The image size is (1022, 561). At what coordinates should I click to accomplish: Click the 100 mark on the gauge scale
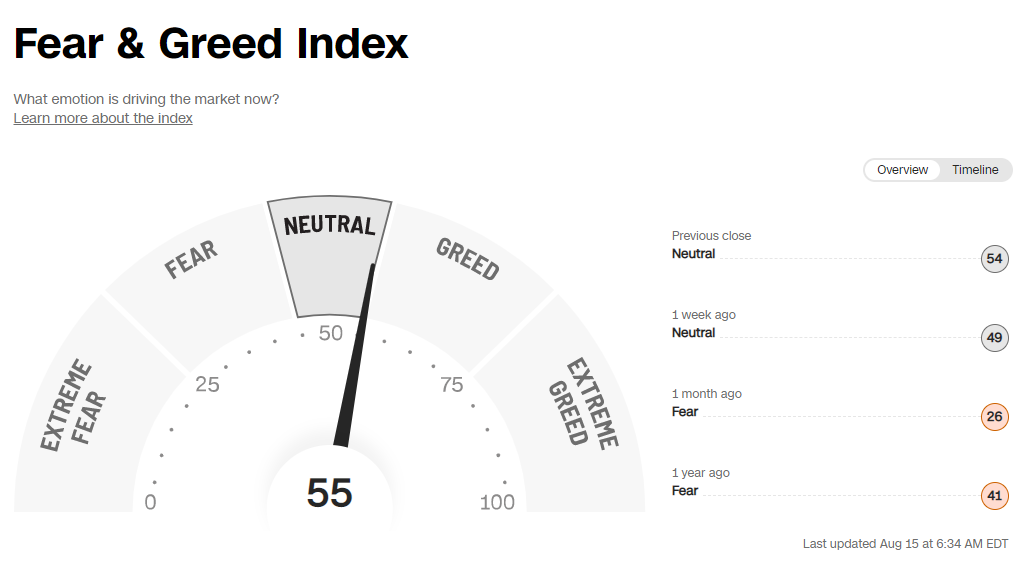click(x=497, y=502)
